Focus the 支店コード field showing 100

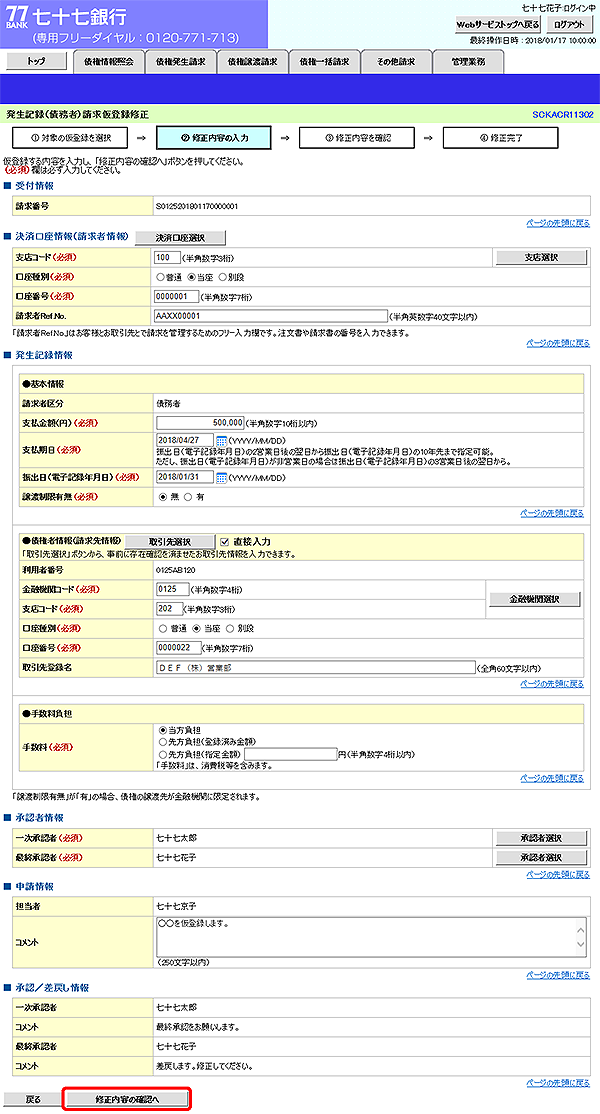[x=167, y=257]
